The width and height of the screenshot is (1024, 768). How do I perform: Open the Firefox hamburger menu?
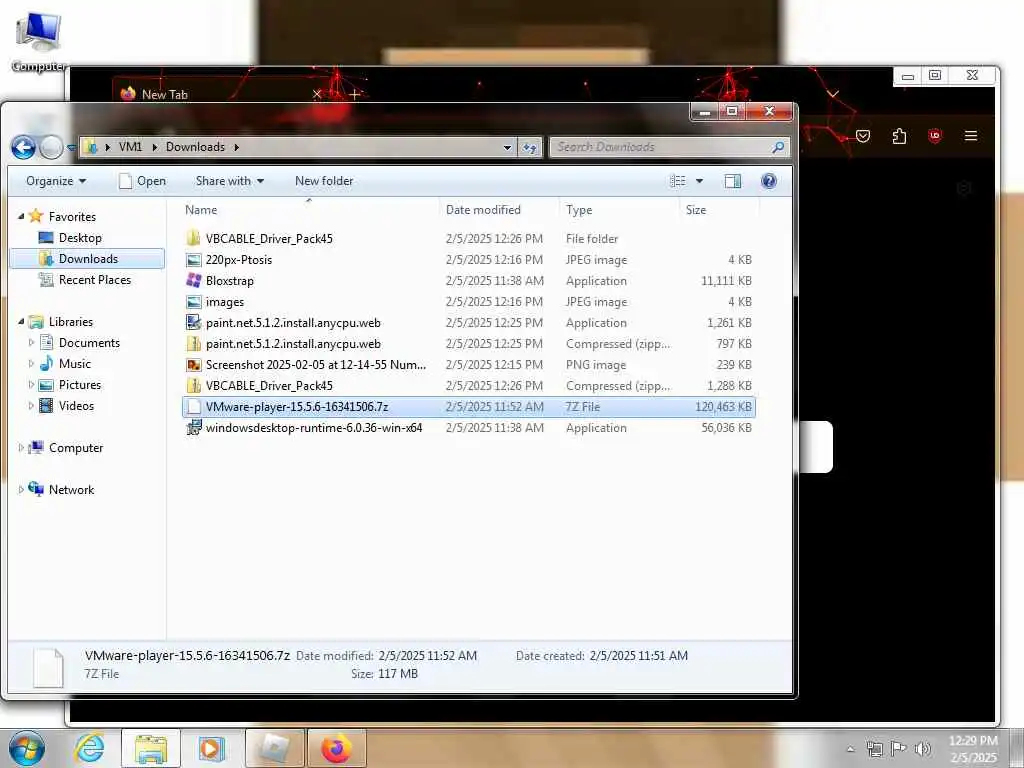pyautogui.click(x=971, y=136)
